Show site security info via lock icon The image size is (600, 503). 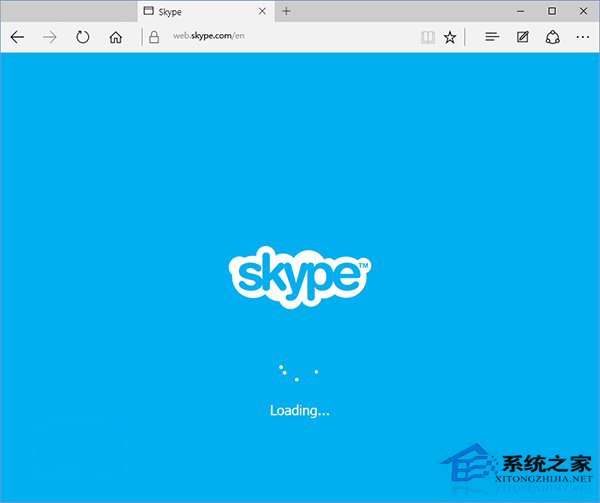(x=154, y=37)
